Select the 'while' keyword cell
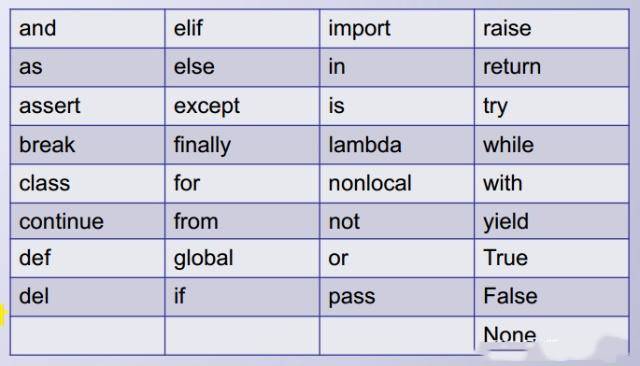This screenshot has height=366, width=640. [x=552, y=145]
